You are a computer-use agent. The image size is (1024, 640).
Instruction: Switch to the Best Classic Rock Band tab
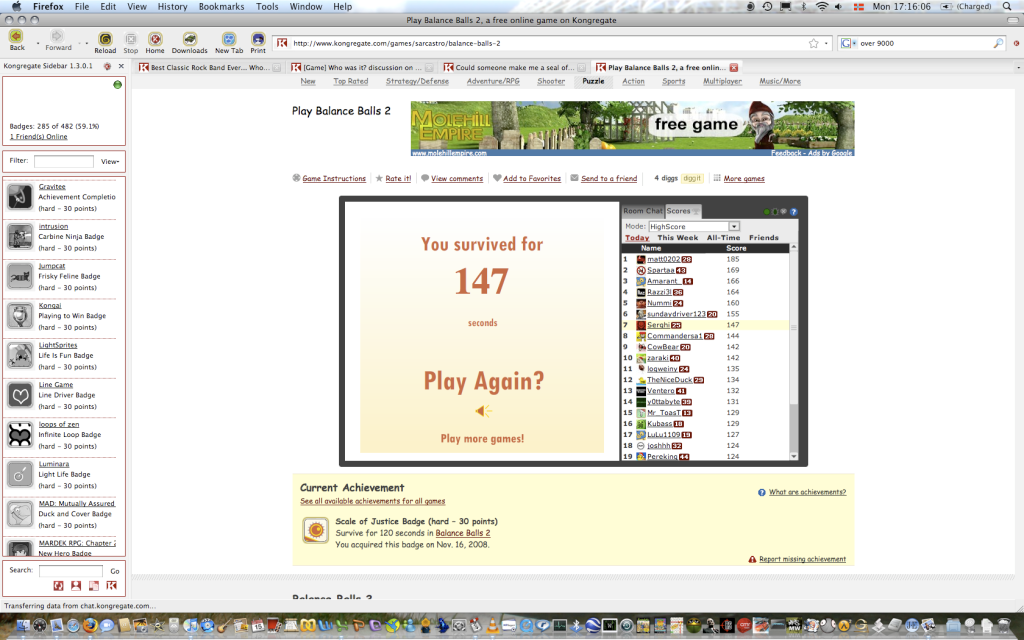tap(209, 67)
